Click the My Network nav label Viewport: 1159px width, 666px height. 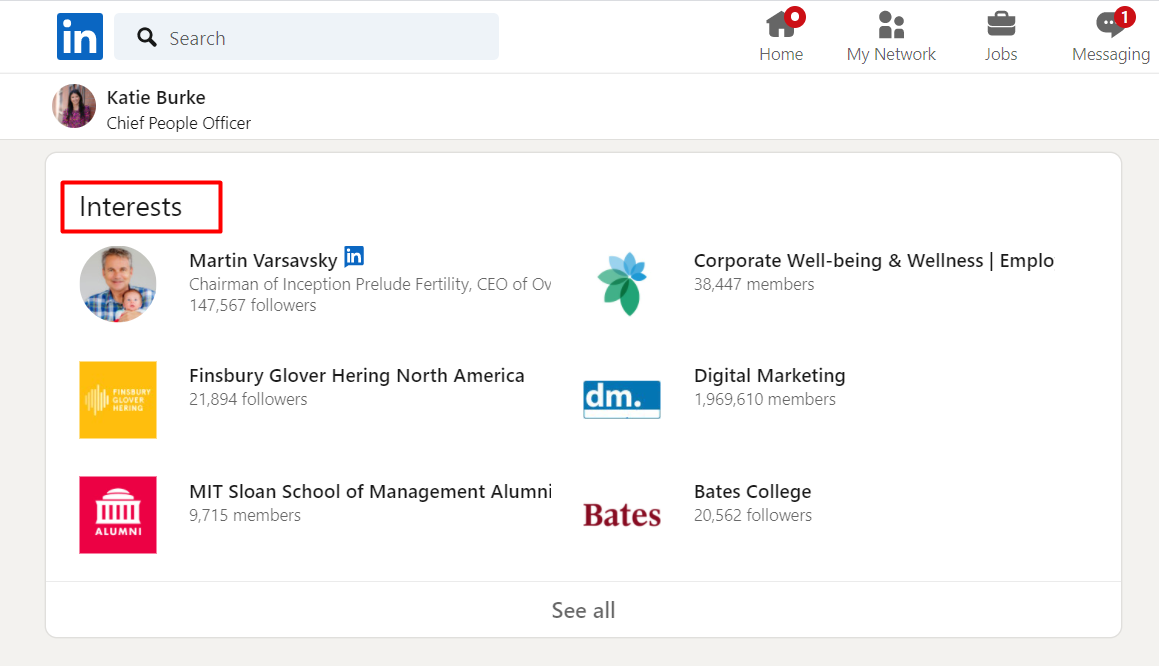click(891, 54)
